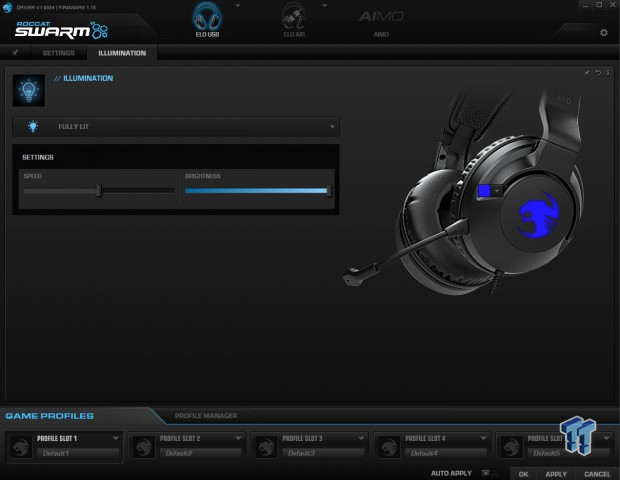The image size is (620, 480).
Task: Expand Profile Slot 2 dropdown arrow
Action: (x=238, y=438)
